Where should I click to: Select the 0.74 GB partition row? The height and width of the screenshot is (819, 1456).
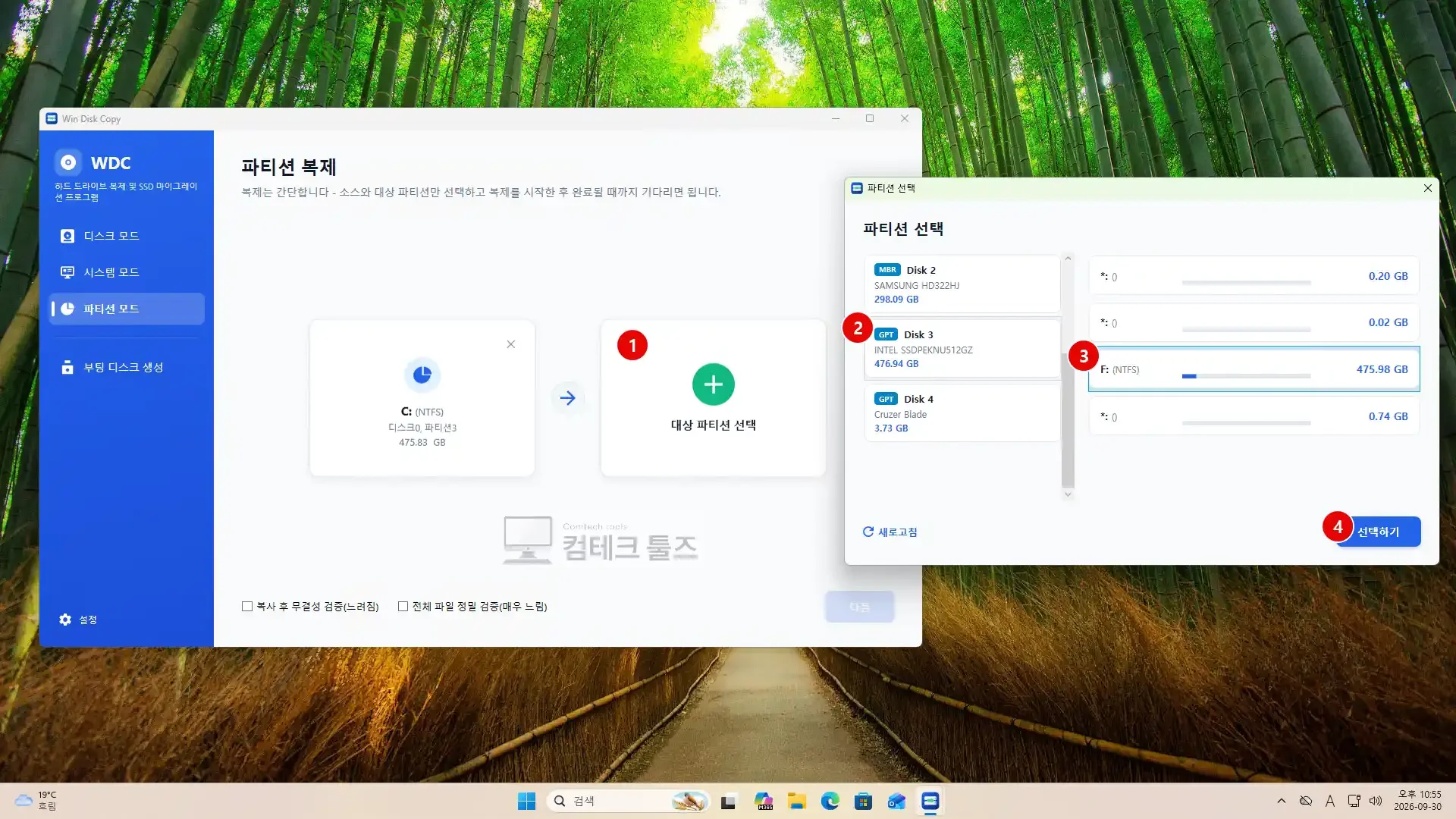click(1254, 416)
